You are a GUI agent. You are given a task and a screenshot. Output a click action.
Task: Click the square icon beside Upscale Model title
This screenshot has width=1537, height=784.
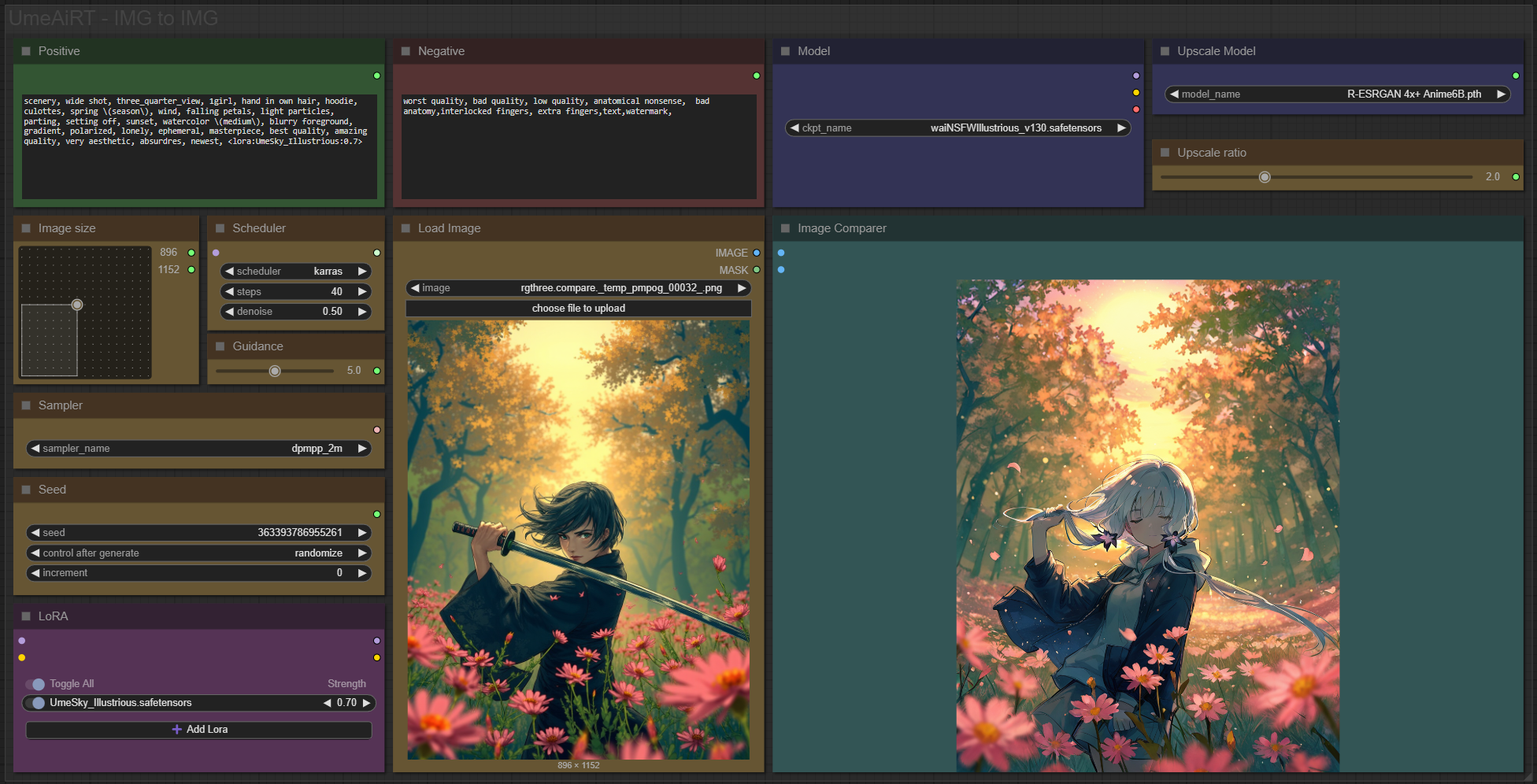[x=1165, y=51]
